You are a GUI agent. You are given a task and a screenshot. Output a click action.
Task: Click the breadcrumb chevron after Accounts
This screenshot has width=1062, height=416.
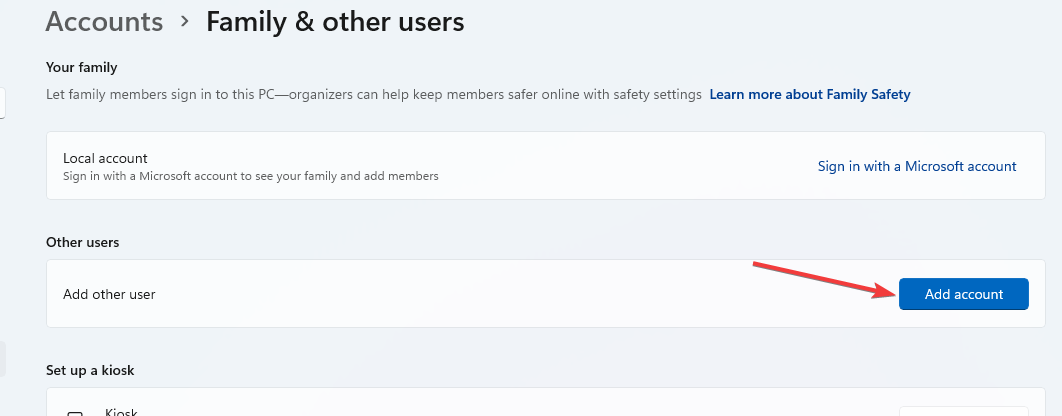click(185, 22)
